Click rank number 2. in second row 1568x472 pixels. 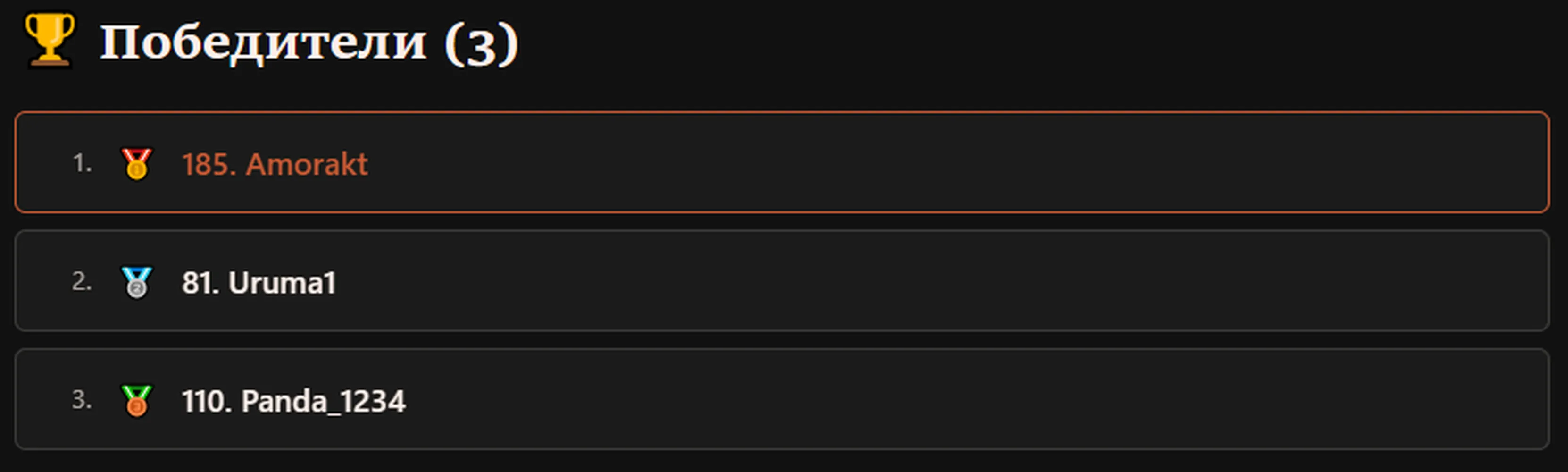click(82, 281)
